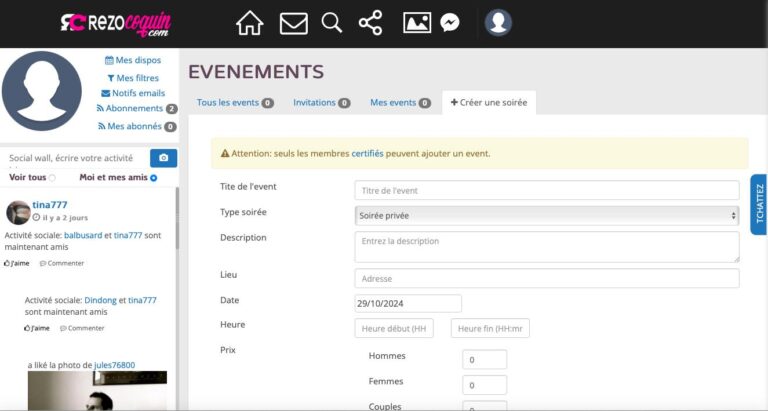Open Notifs emails settings

pos(133,93)
